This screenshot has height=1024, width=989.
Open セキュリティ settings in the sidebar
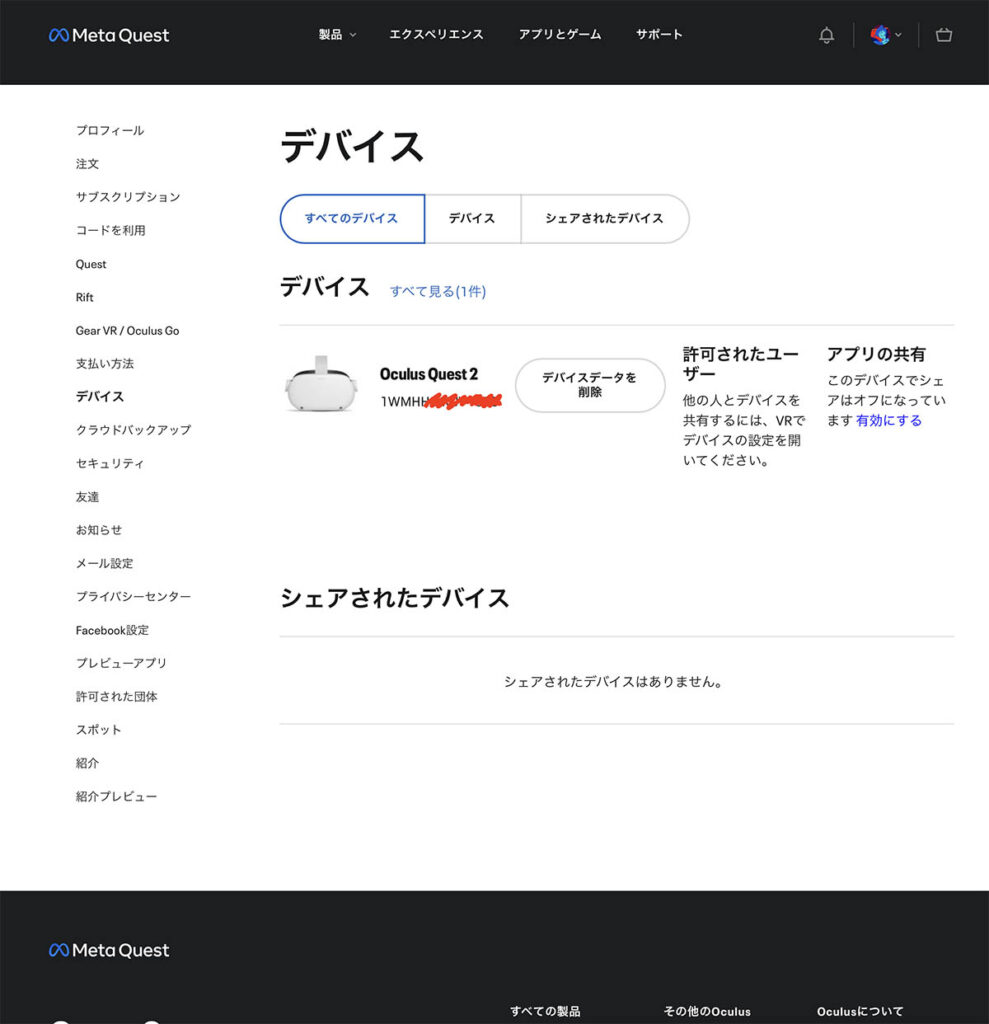point(110,464)
